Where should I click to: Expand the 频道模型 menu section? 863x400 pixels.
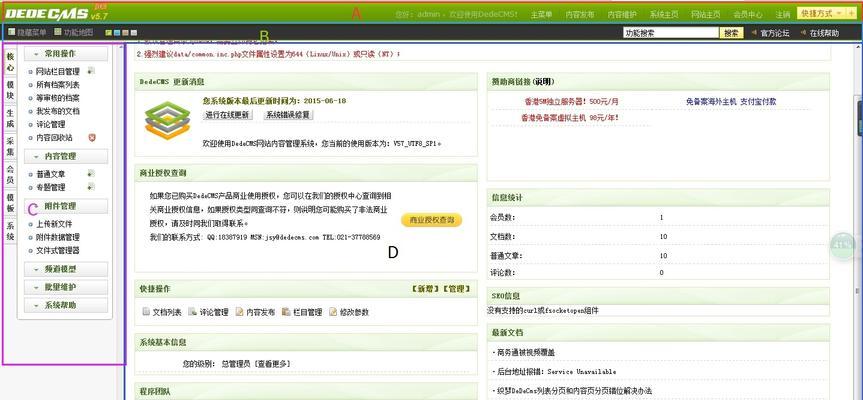(66, 270)
